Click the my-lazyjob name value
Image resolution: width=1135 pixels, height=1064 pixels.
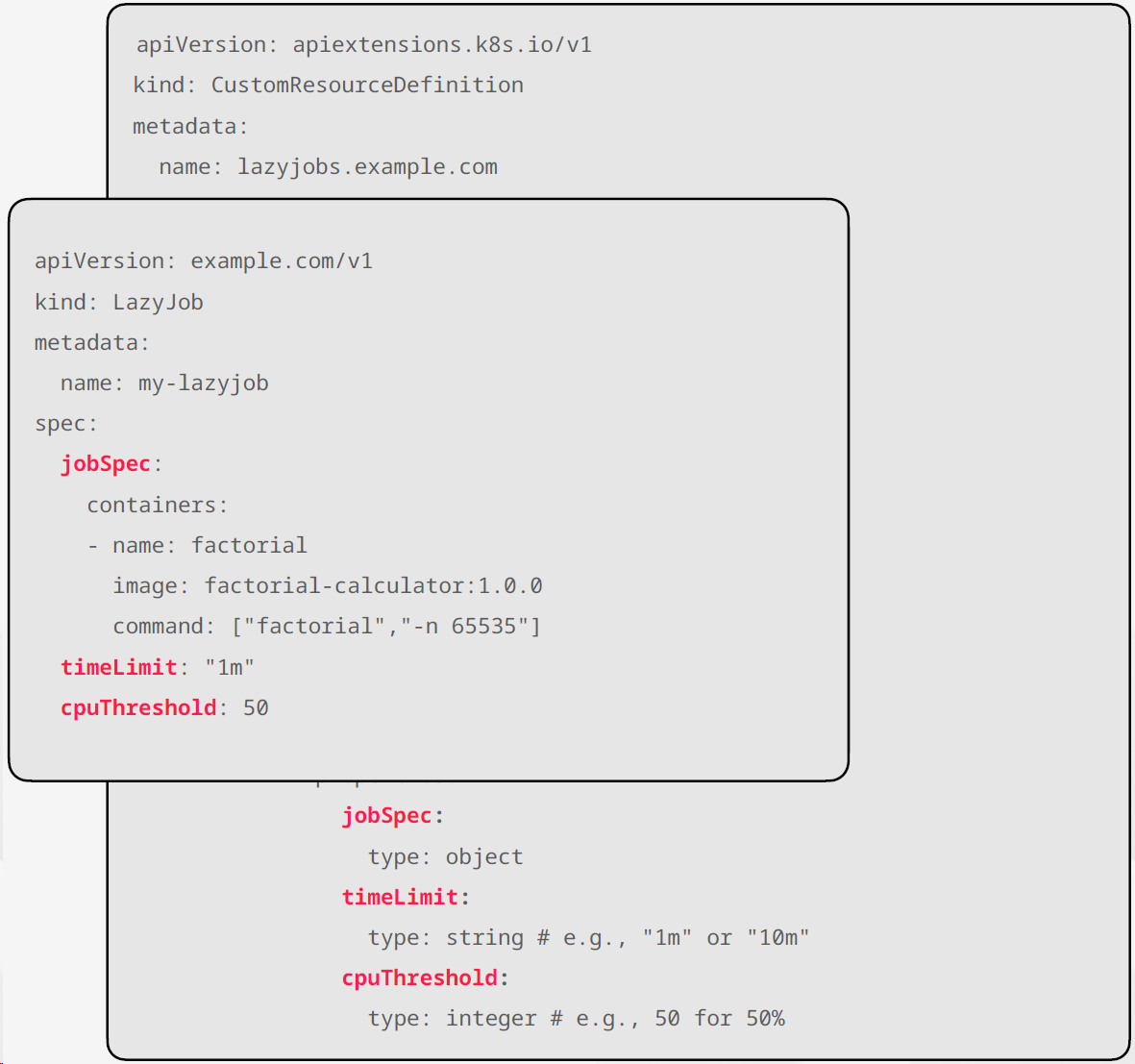(203, 384)
